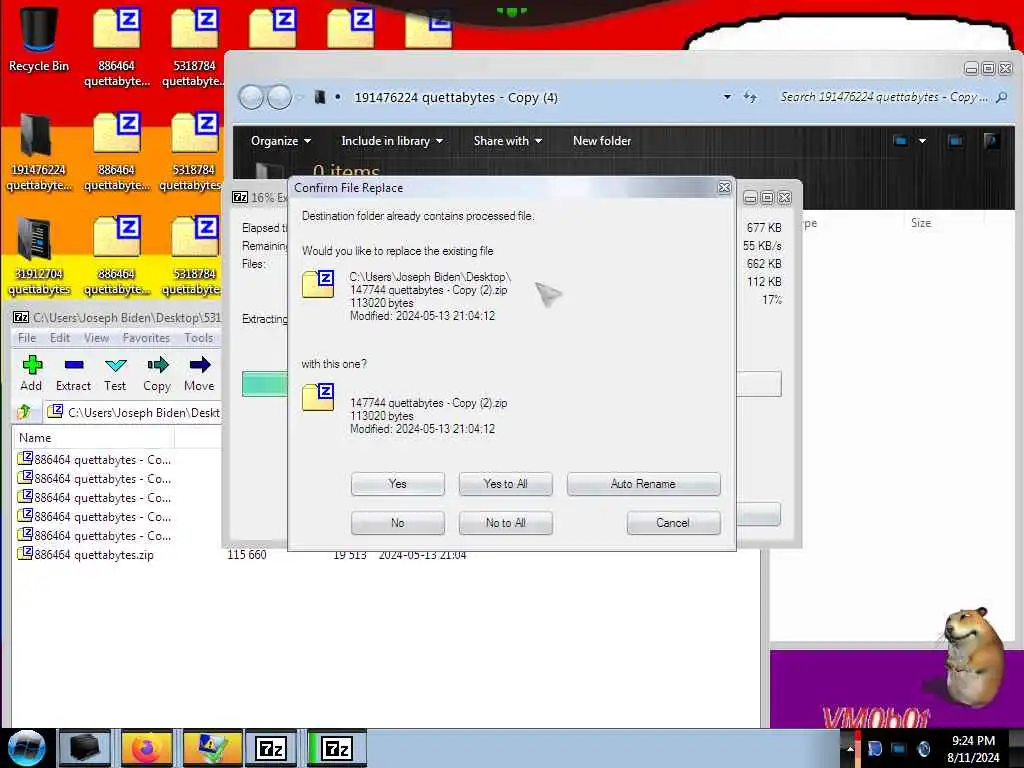Click the change view icon in Explorer
Viewport: 1024px width, 768px height.
900,140
